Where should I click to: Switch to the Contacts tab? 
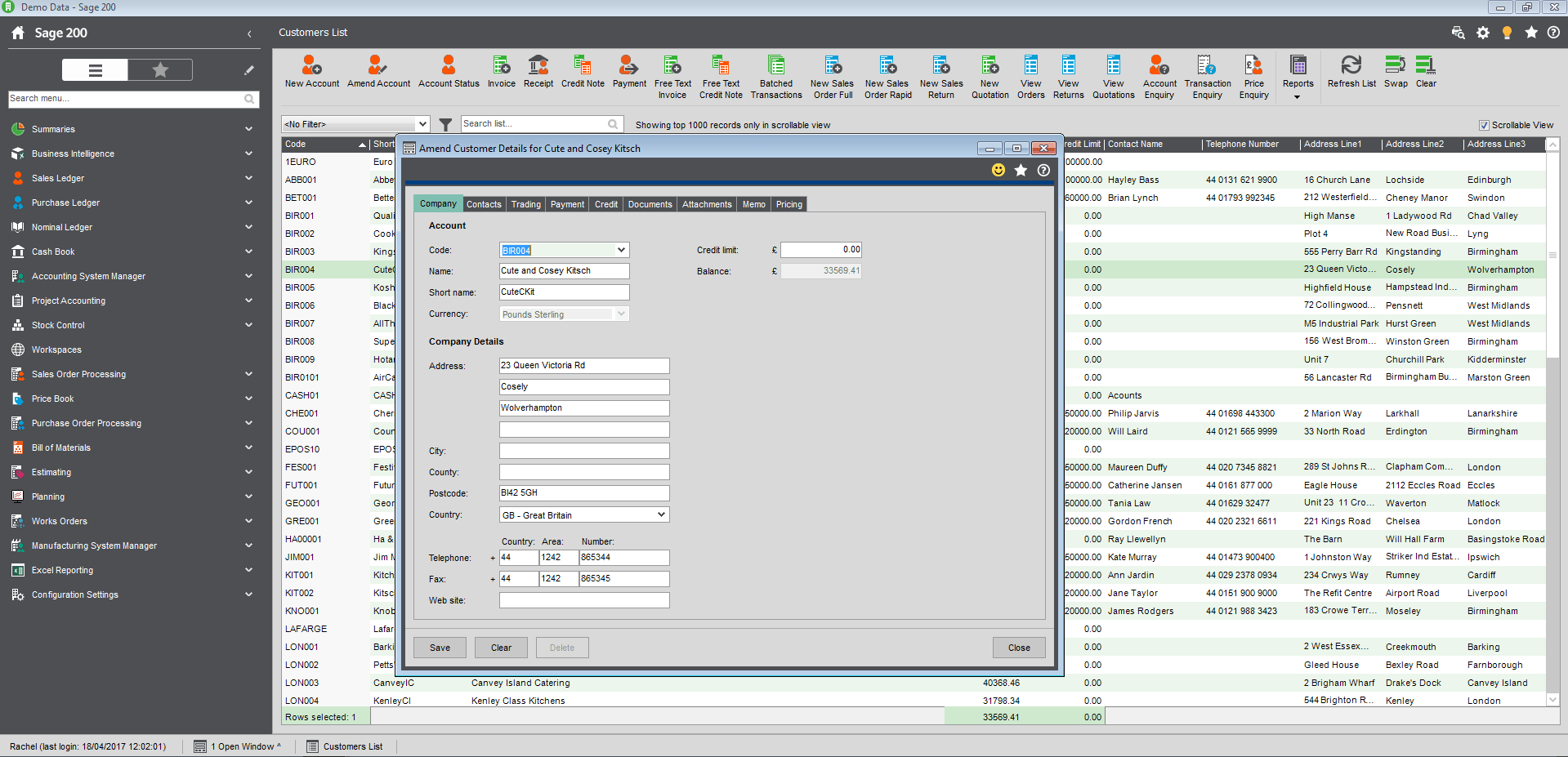click(484, 204)
